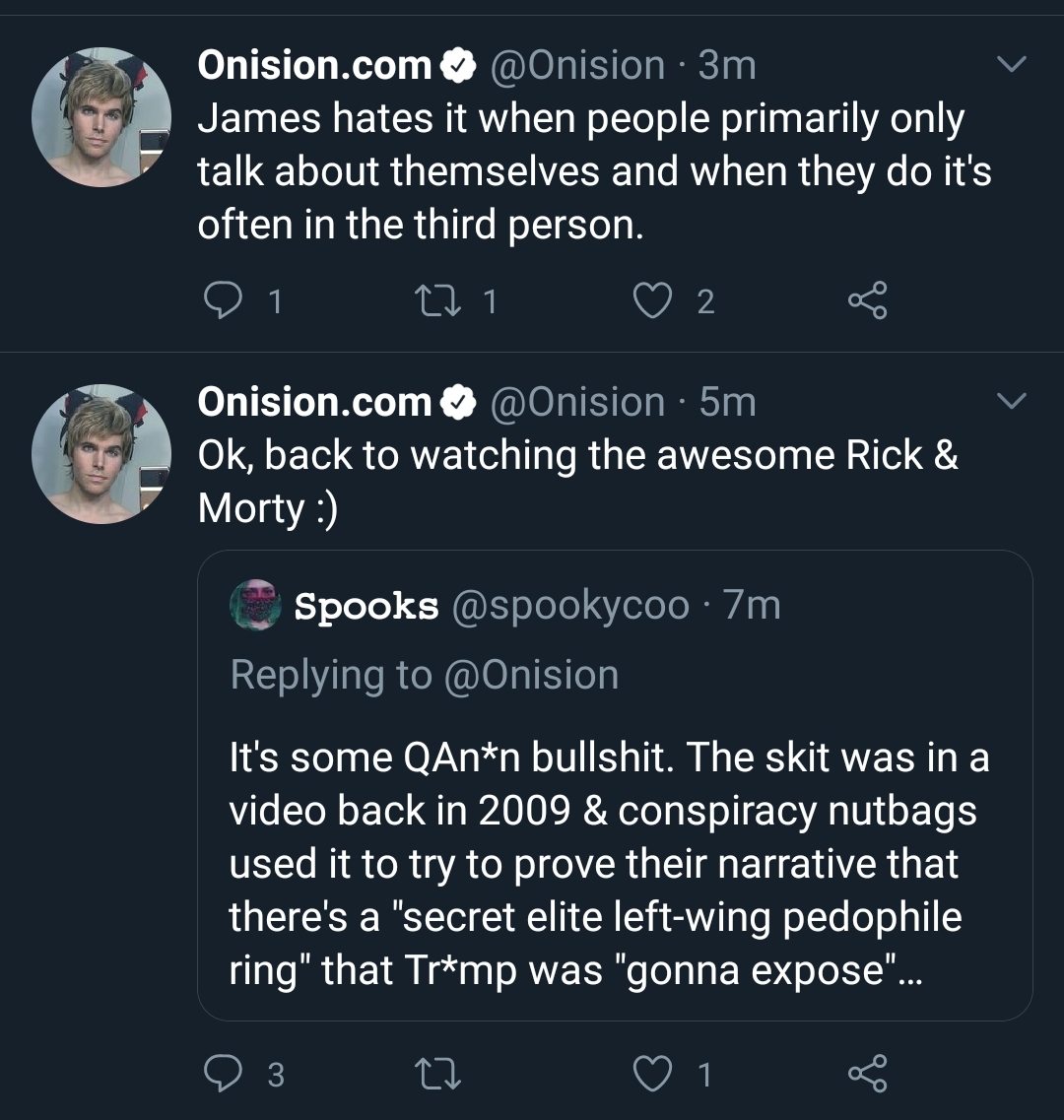The height and width of the screenshot is (1120, 1064).
Task: Click @Onision mention in Replying to line
Action: tap(532, 675)
